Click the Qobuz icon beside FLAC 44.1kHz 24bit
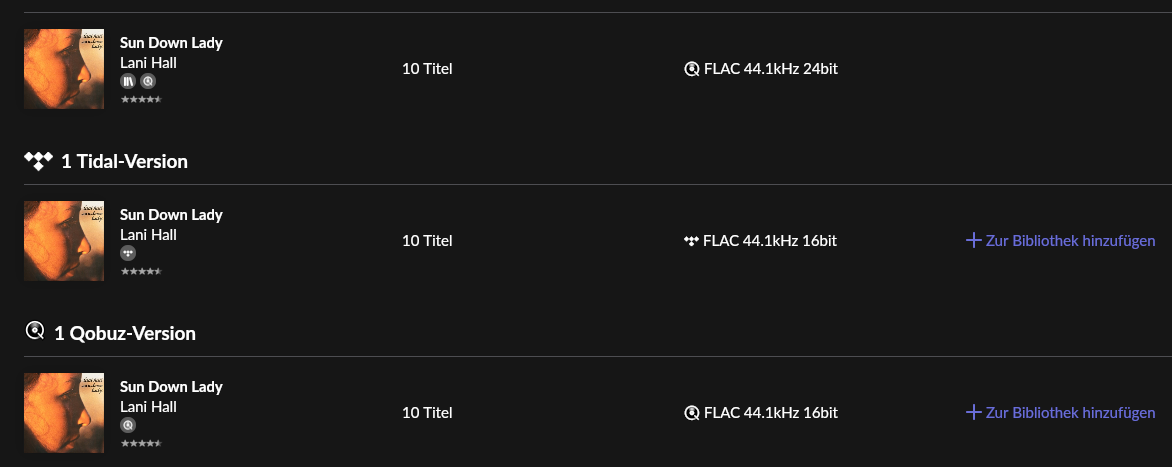Viewport: 1172px width, 467px height. click(x=692, y=69)
